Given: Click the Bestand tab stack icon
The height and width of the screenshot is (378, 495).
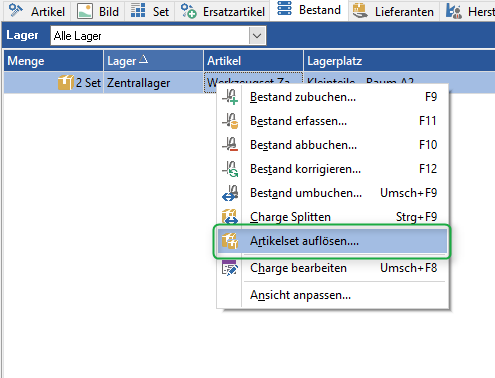Looking at the screenshot, I should pyautogui.click(x=284, y=8).
